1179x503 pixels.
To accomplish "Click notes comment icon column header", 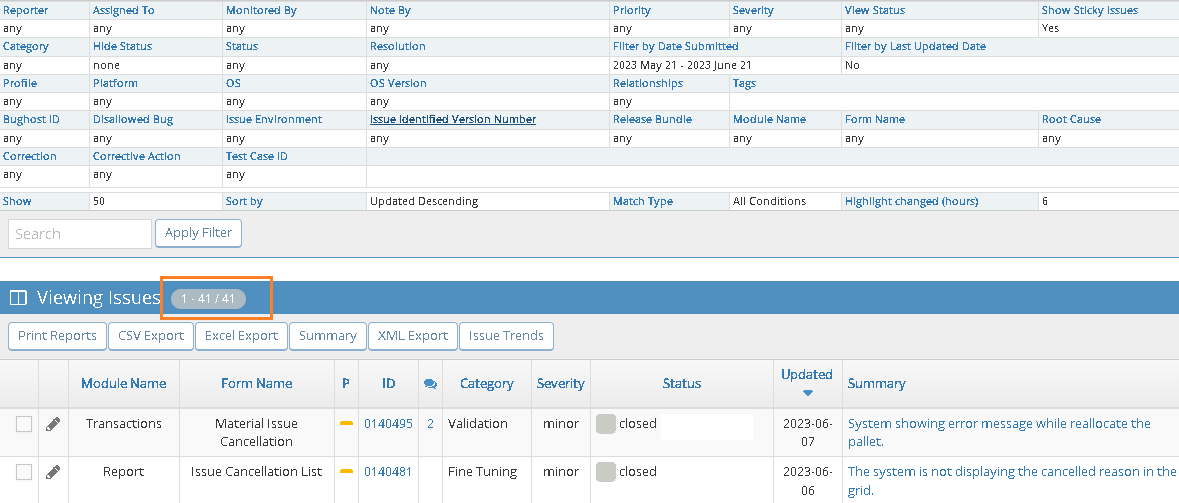I will [x=430, y=383].
